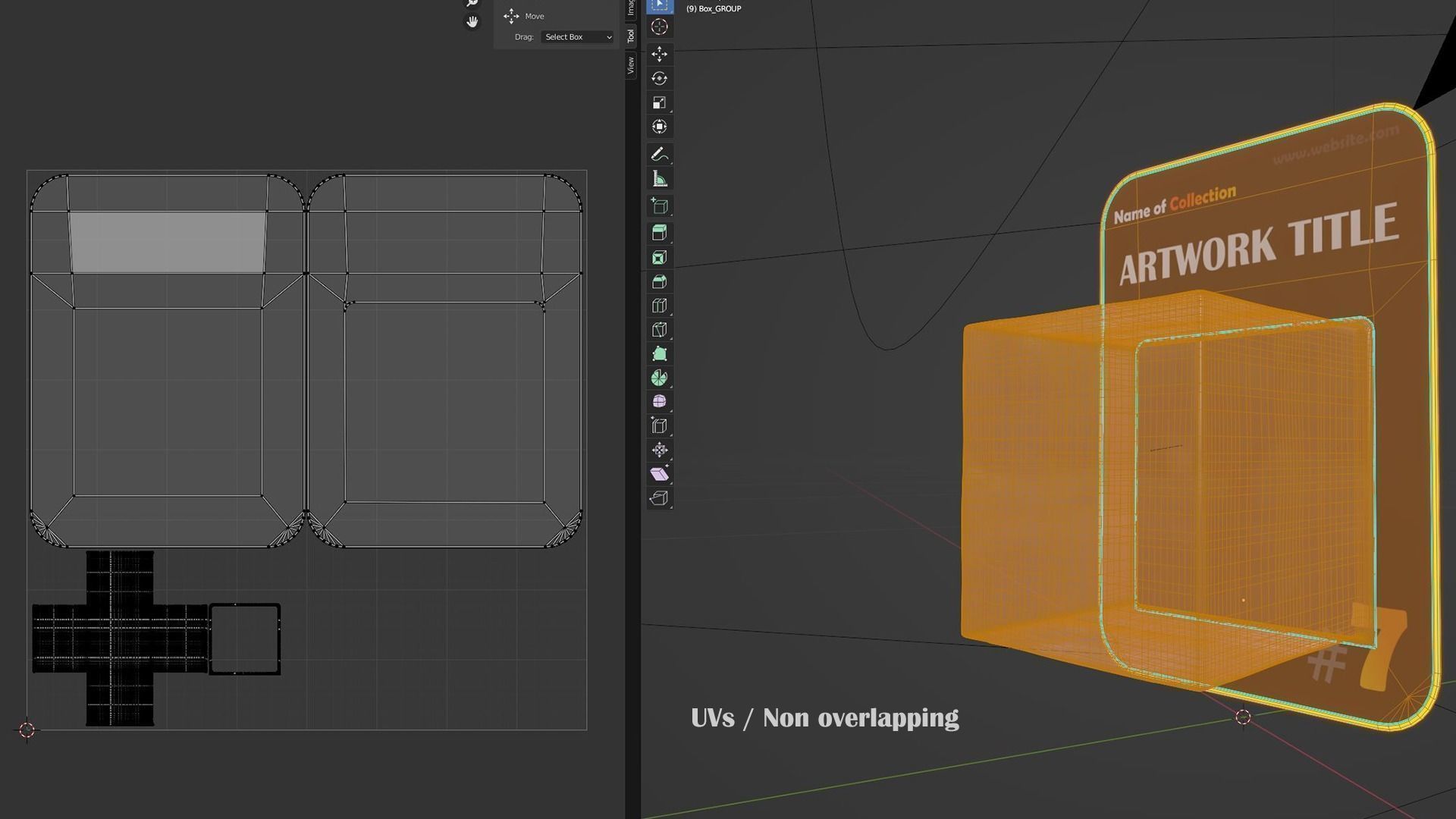Screen dimensions: 1456x819
Task: Select the Loop Cut tool
Action: pyautogui.click(x=659, y=306)
